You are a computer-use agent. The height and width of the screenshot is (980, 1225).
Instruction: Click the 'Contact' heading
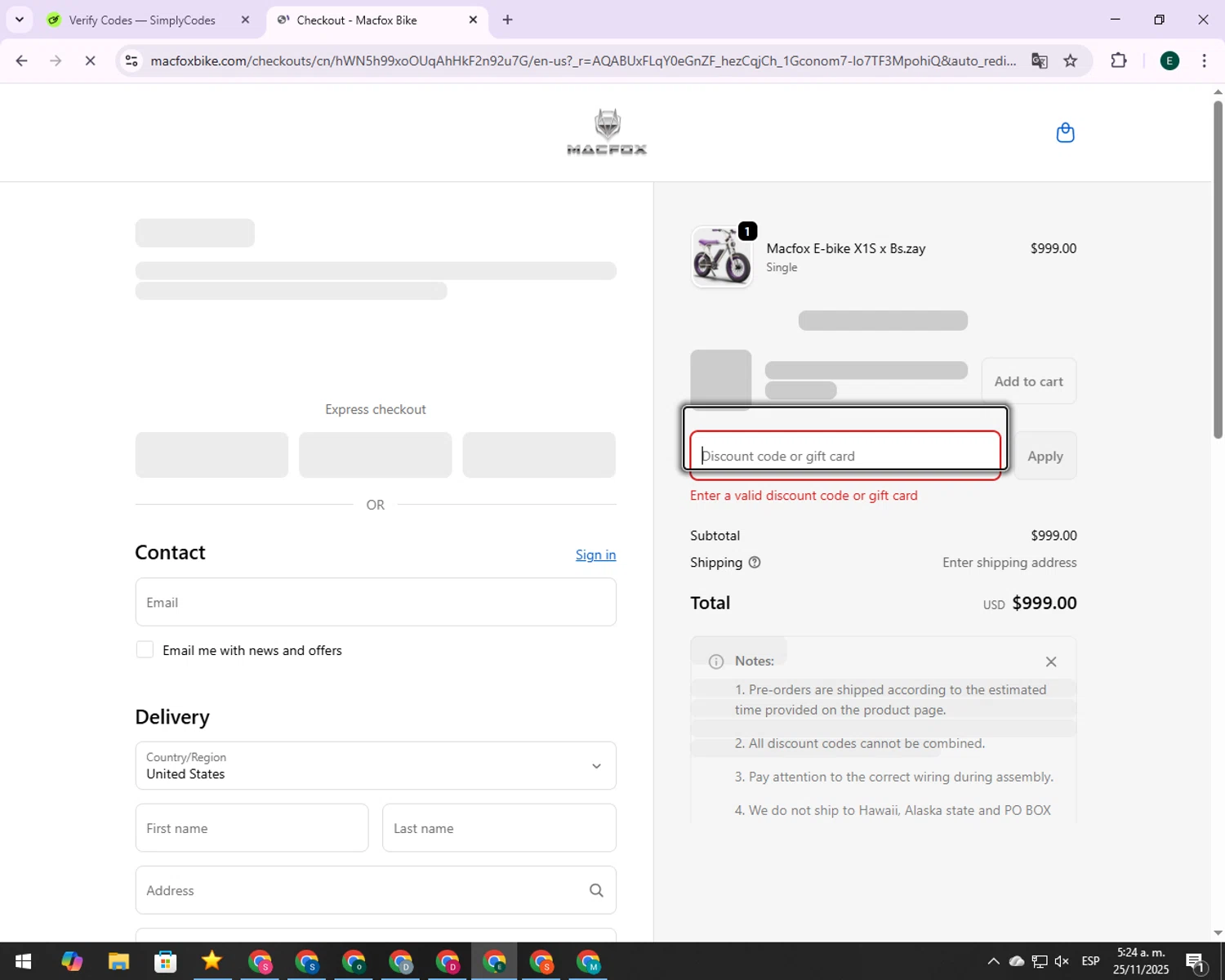[170, 553]
